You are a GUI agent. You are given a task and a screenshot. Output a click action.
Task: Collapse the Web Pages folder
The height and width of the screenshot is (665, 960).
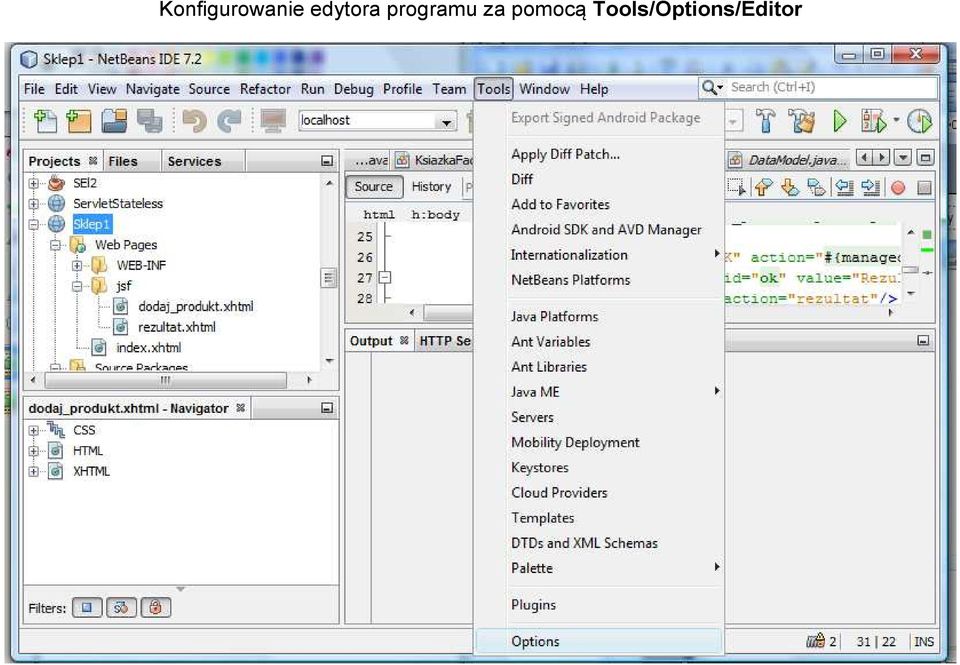(55, 245)
